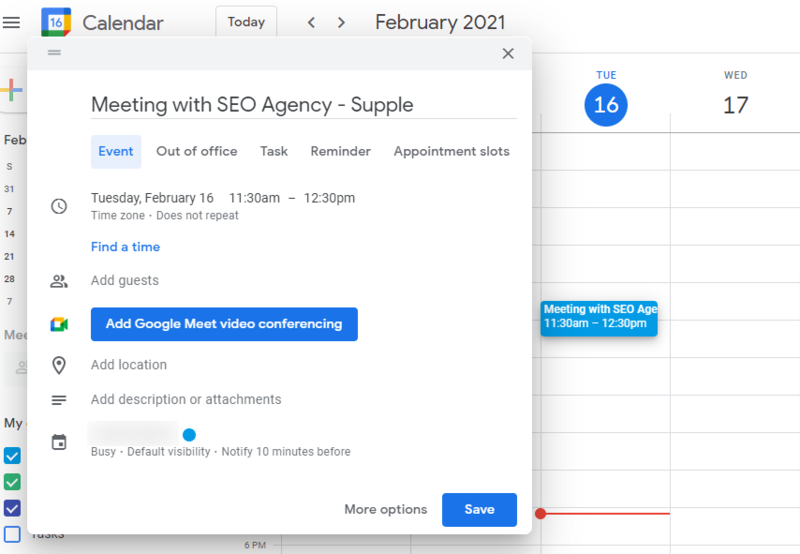Open the hamburger main menu
The height and width of the screenshot is (554, 800).
pos(11,22)
